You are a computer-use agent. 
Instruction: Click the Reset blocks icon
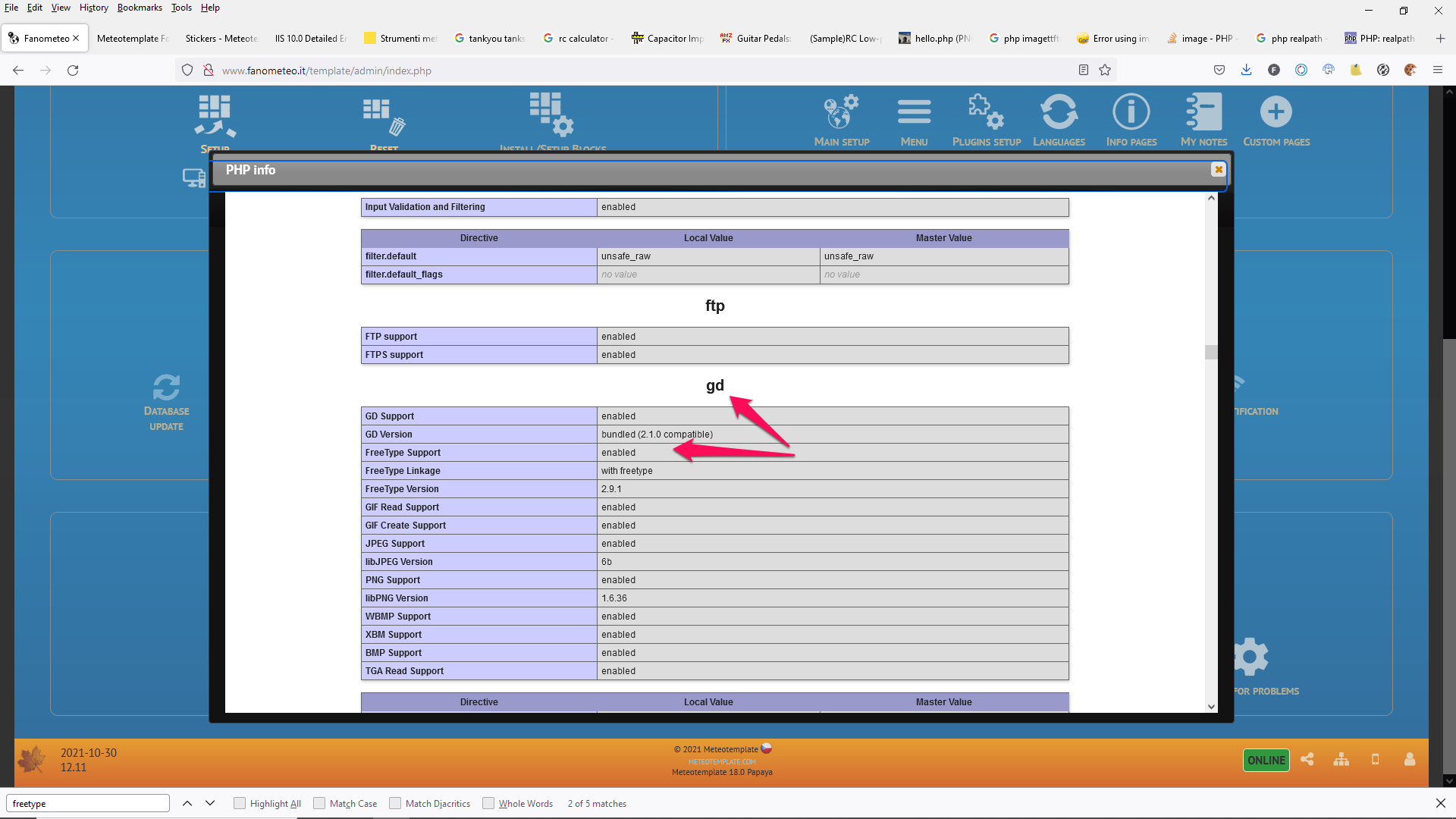point(384,116)
